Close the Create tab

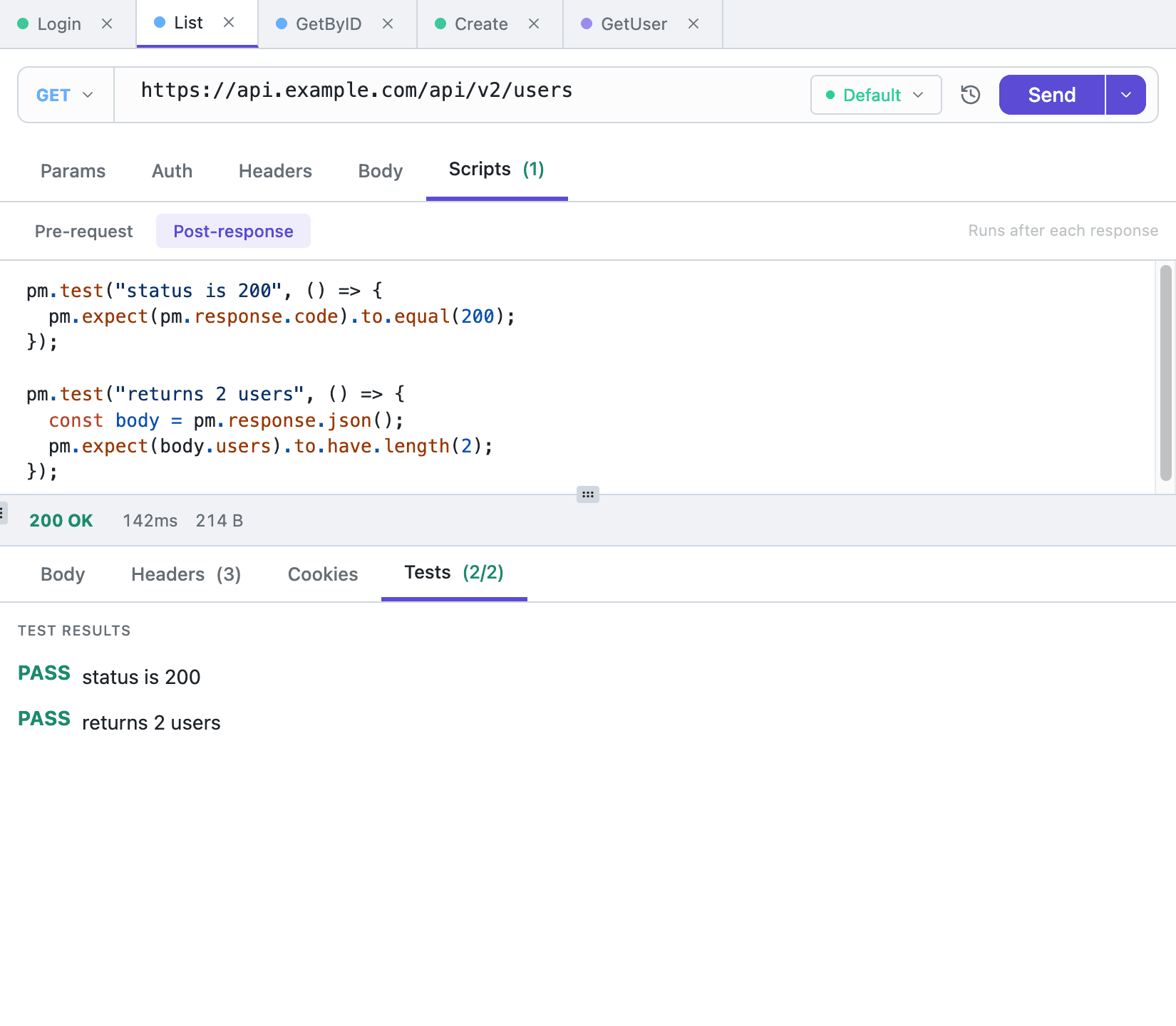[x=534, y=24]
